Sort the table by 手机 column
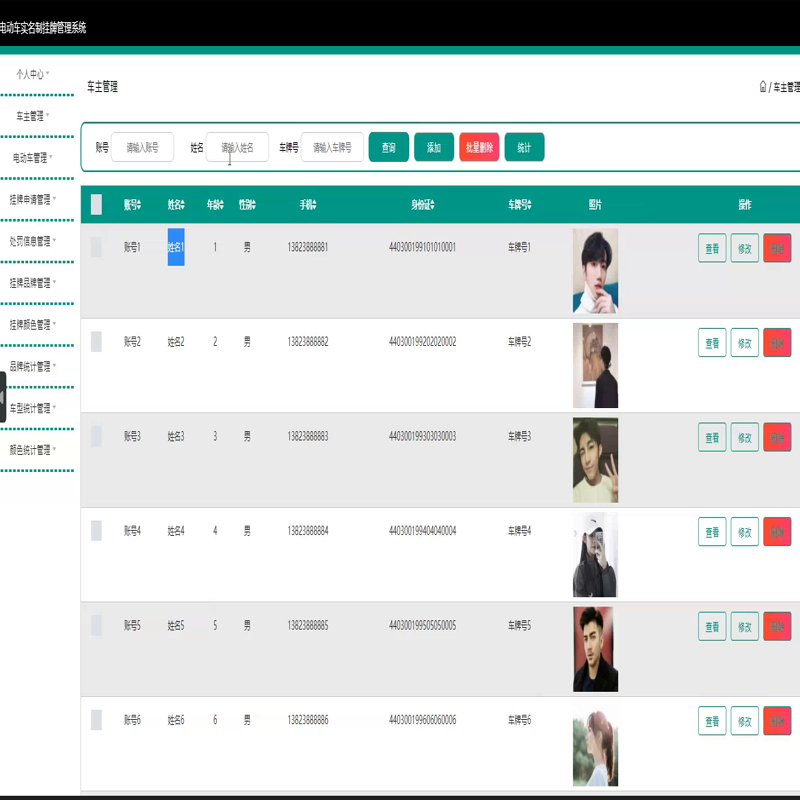 308,205
